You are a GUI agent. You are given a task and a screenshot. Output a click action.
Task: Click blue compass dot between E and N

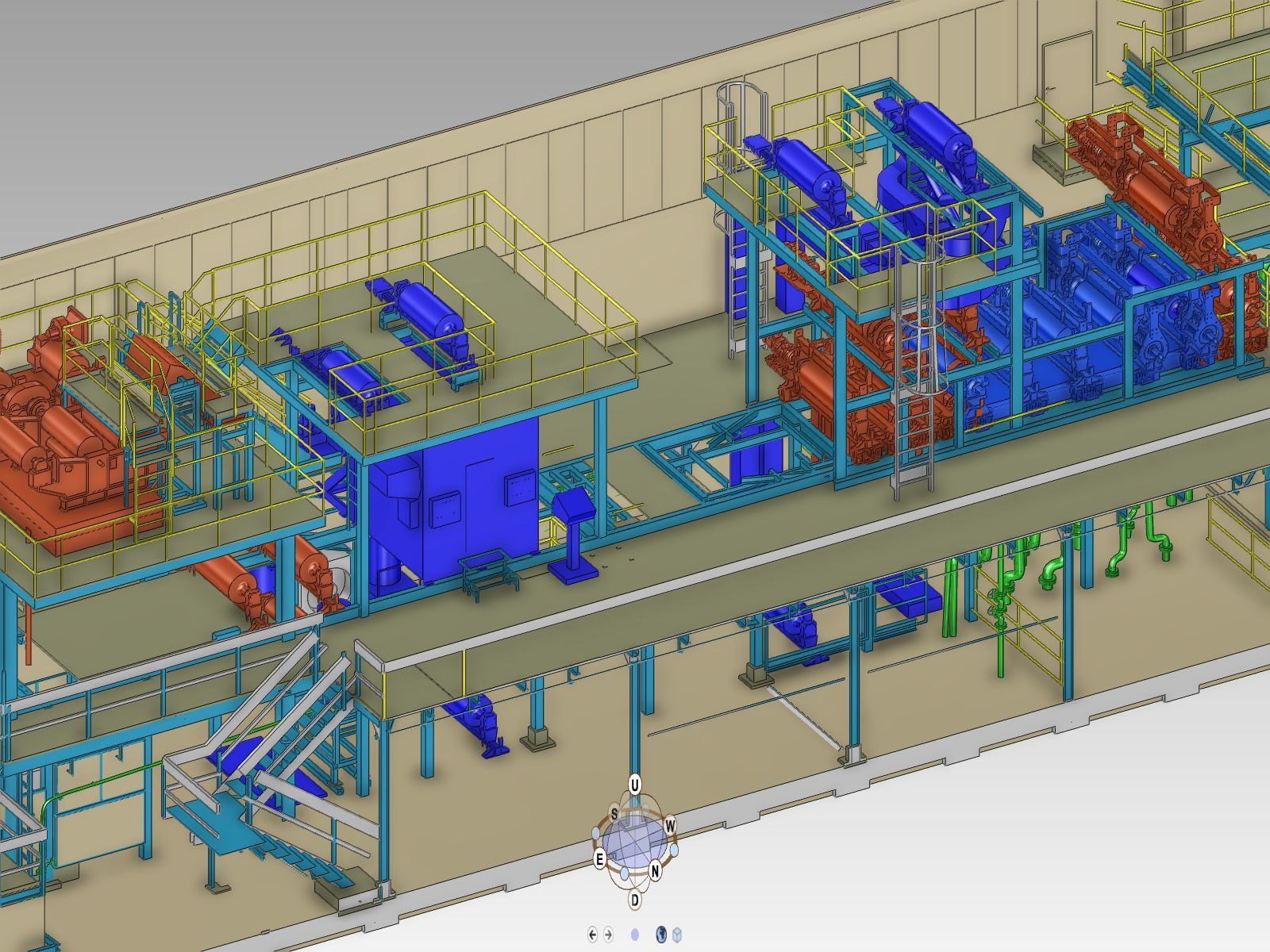624,873
